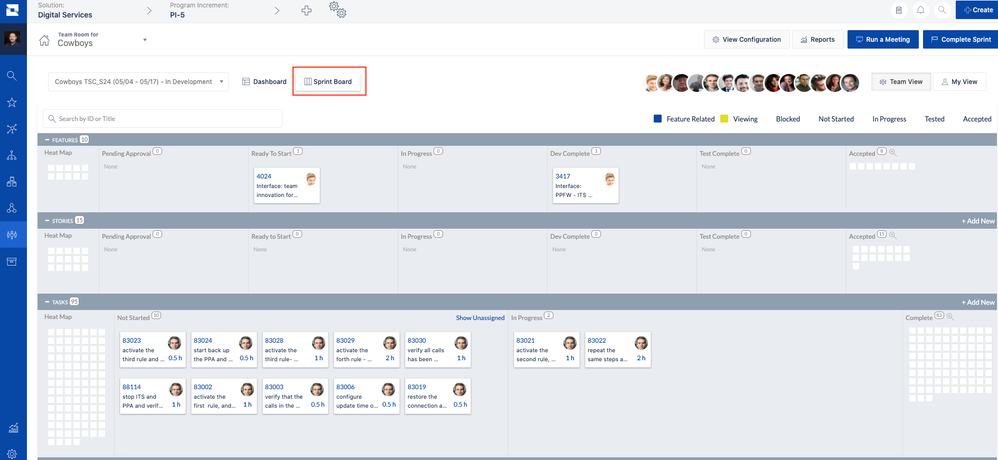
Task: Open the gears configuration icon in top bar
Action: (337, 10)
